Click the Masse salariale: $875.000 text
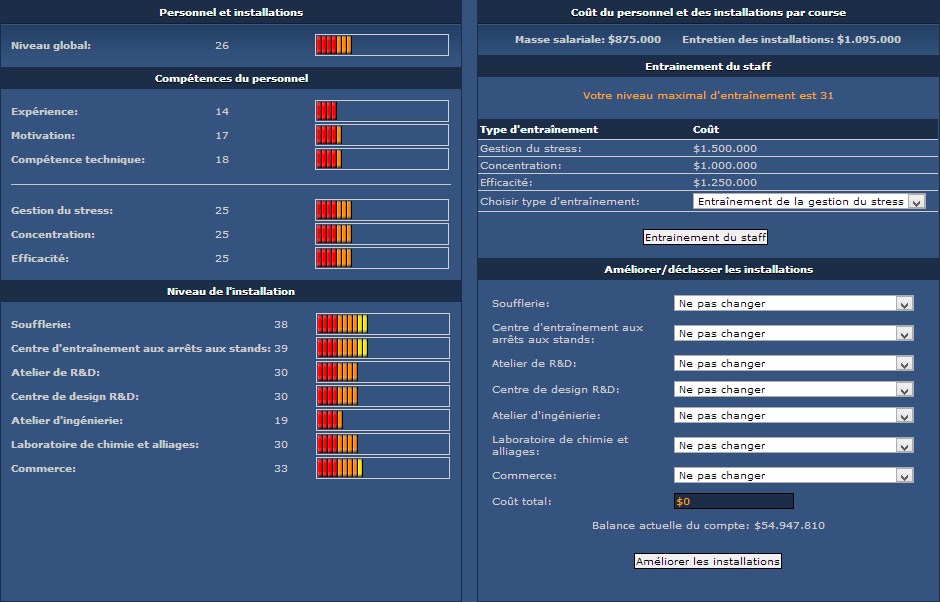This screenshot has width=940, height=602. [588, 40]
